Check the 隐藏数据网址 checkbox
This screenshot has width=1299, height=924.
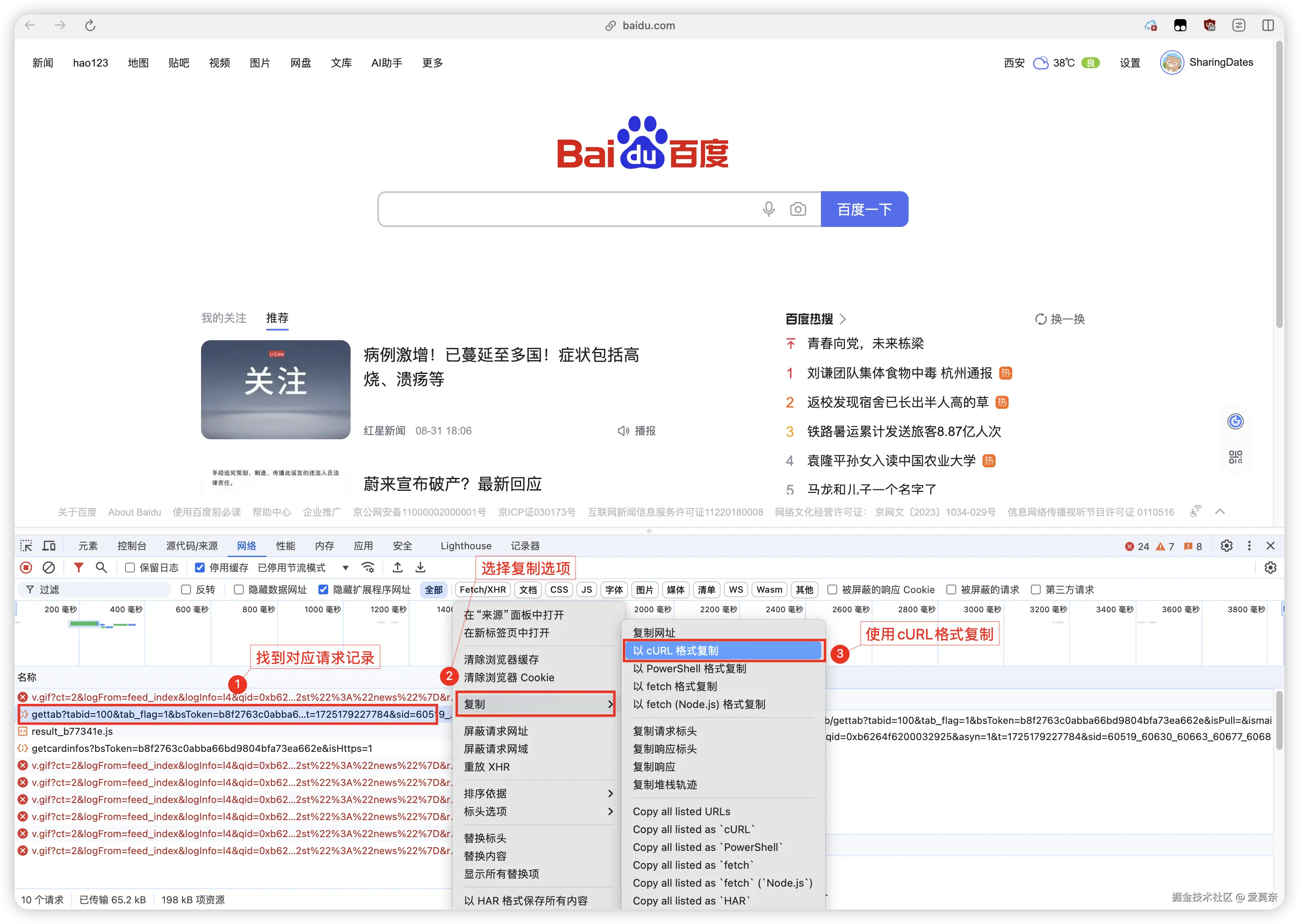click(x=239, y=589)
